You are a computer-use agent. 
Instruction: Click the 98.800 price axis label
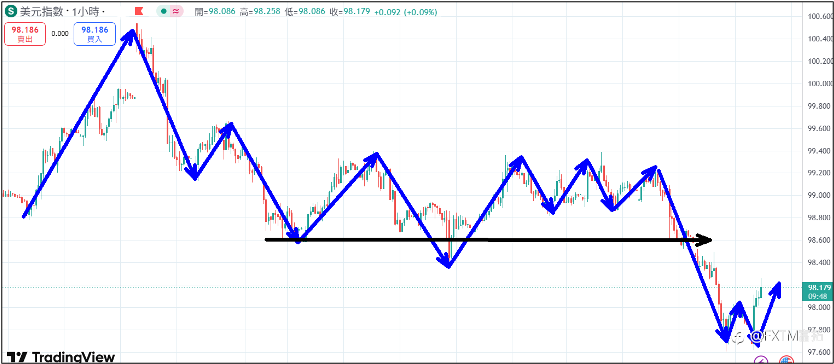point(819,218)
